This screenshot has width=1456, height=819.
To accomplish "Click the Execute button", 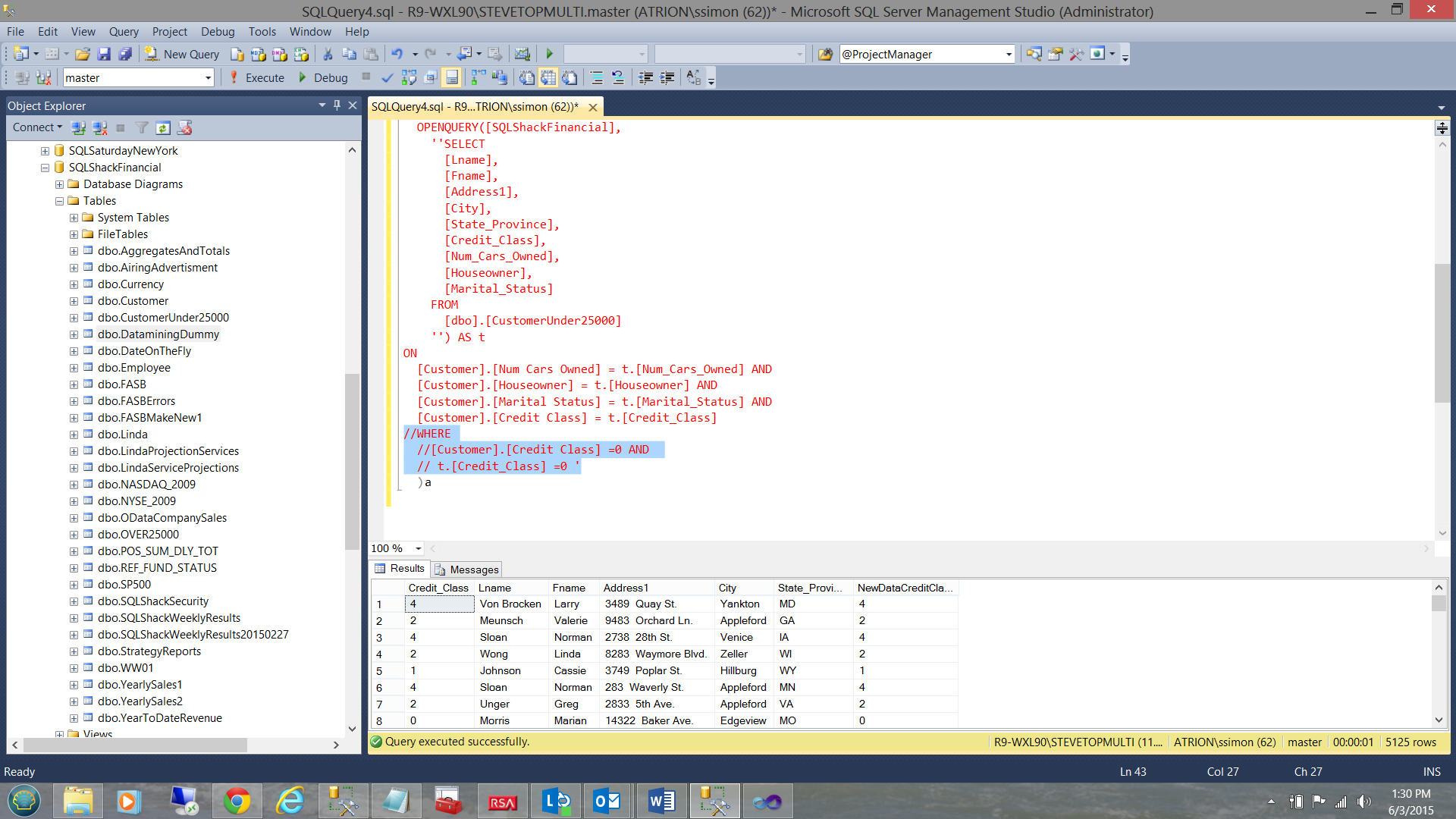I will coord(256,77).
